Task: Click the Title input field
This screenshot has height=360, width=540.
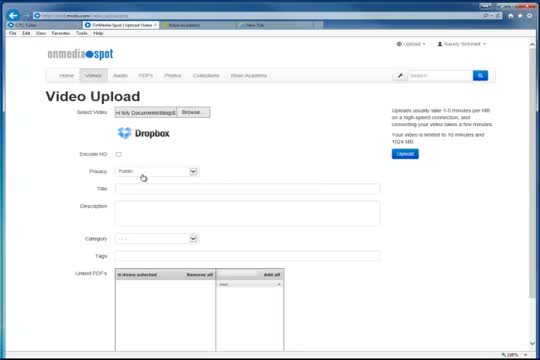Action: 248,188
